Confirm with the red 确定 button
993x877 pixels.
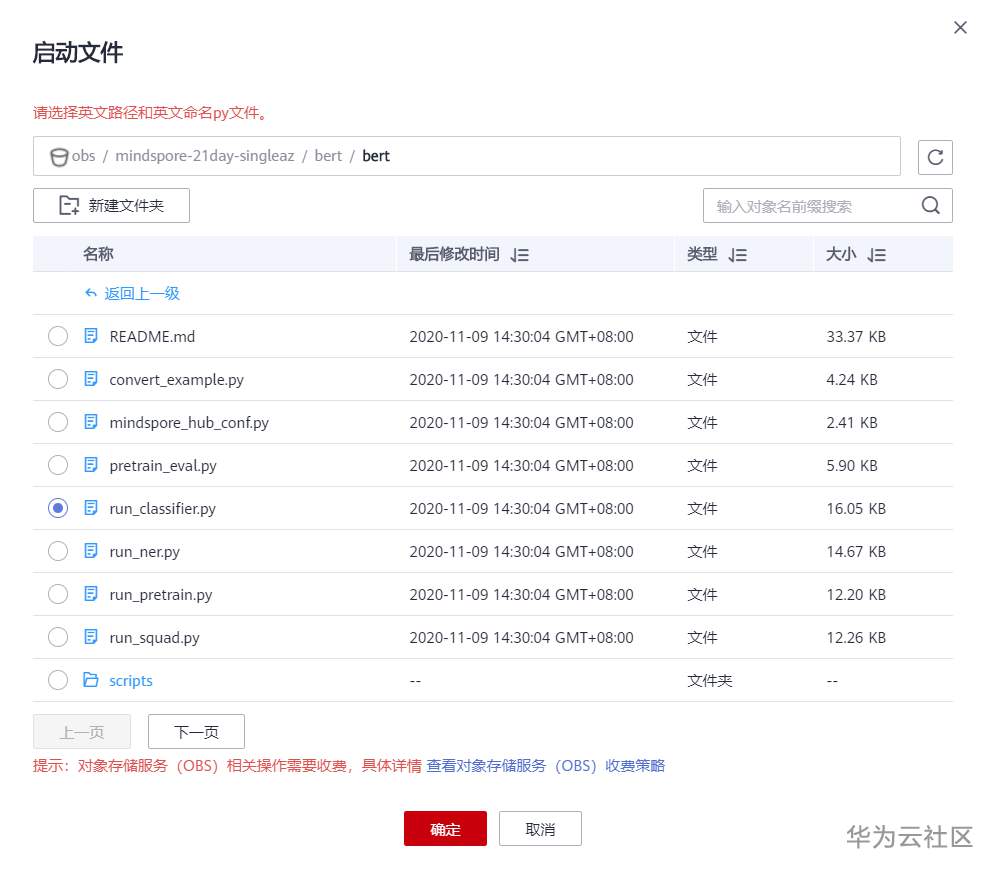(445, 828)
